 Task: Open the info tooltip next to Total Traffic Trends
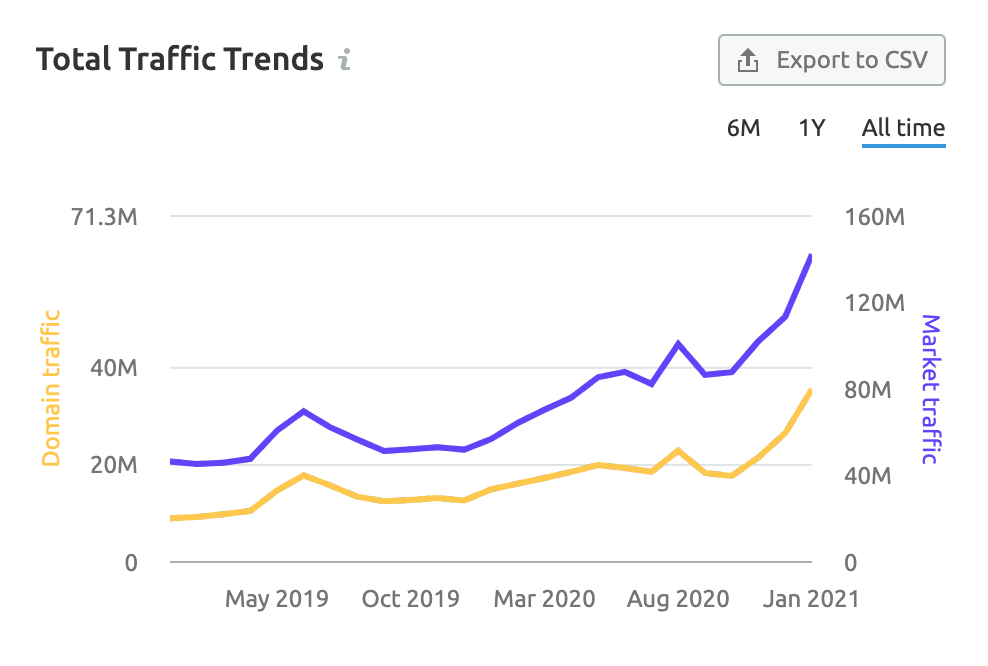pos(345,60)
